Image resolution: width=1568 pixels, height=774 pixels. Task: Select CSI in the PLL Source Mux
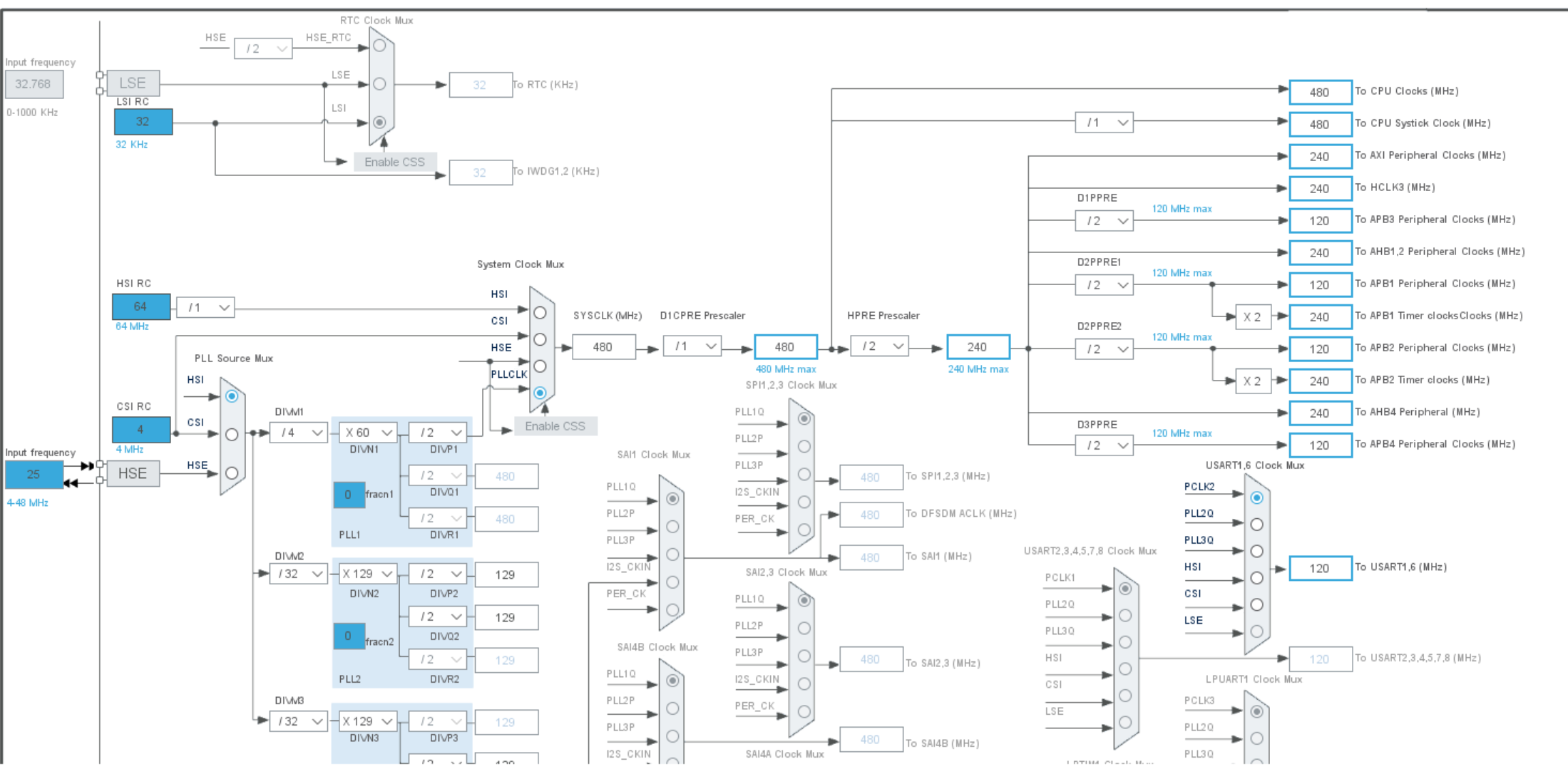point(231,433)
